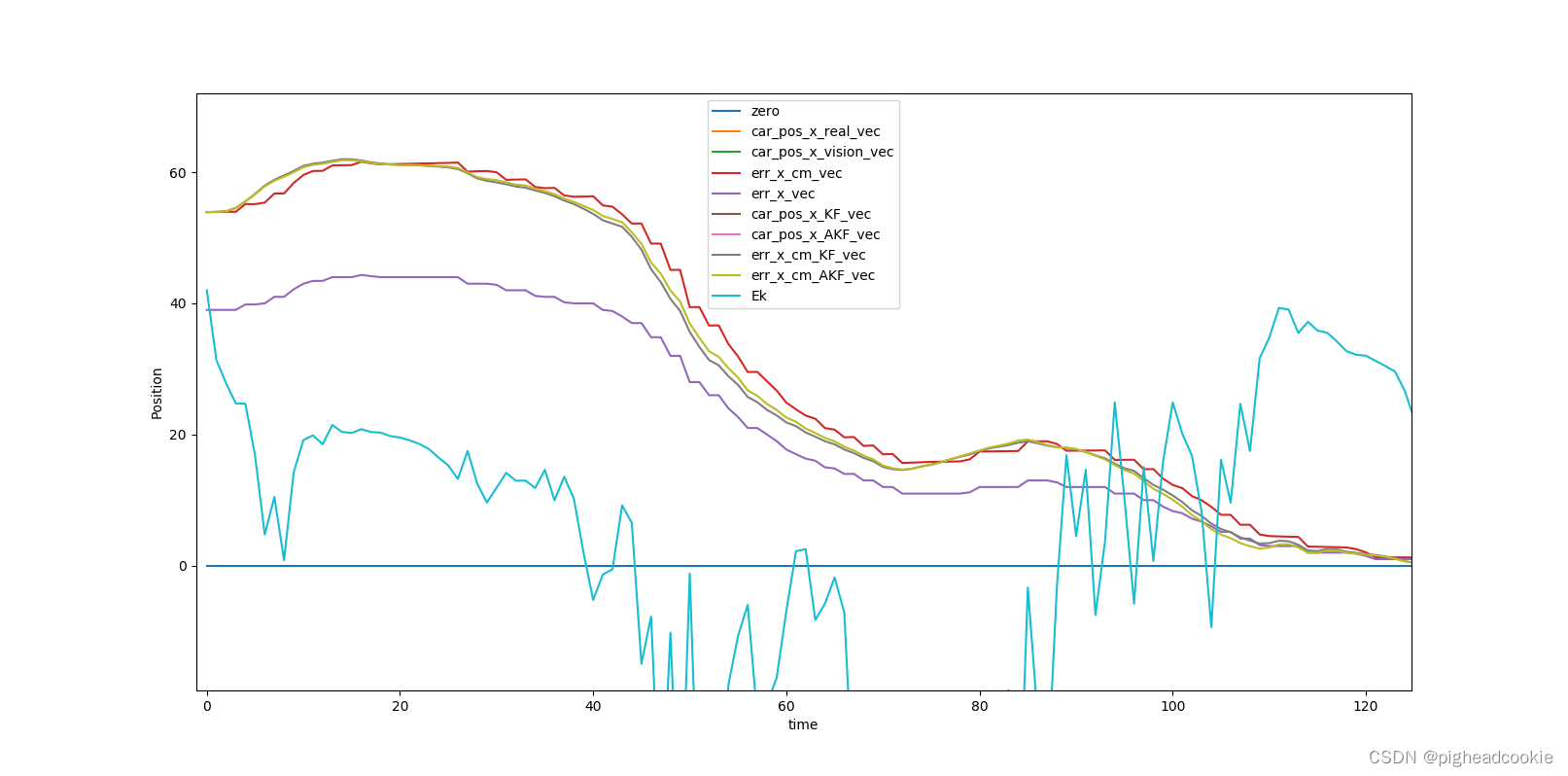Screen dimensions: 1568x776
Task: Click the 'car_pos_x_vision_vec' legend label
Action: [x=822, y=152]
